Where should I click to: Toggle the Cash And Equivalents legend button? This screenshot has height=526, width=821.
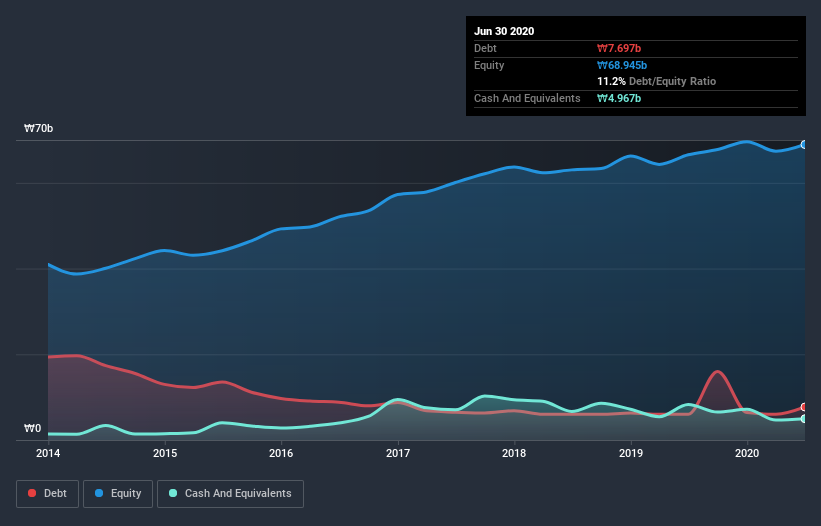click(230, 494)
